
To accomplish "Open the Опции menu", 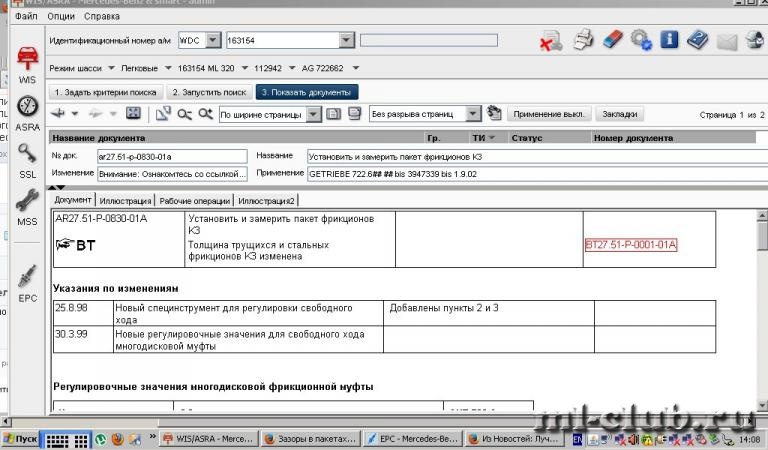I will [61, 16].
